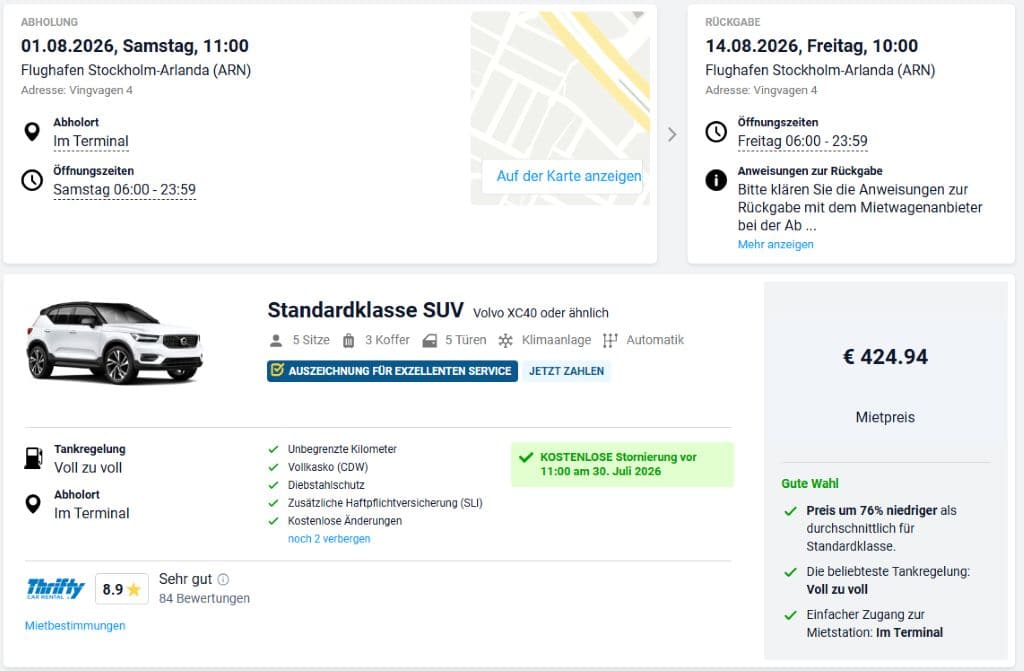Click the Klimaanlage snowflake icon
This screenshot has height=671, width=1024.
pyautogui.click(x=505, y=340)
